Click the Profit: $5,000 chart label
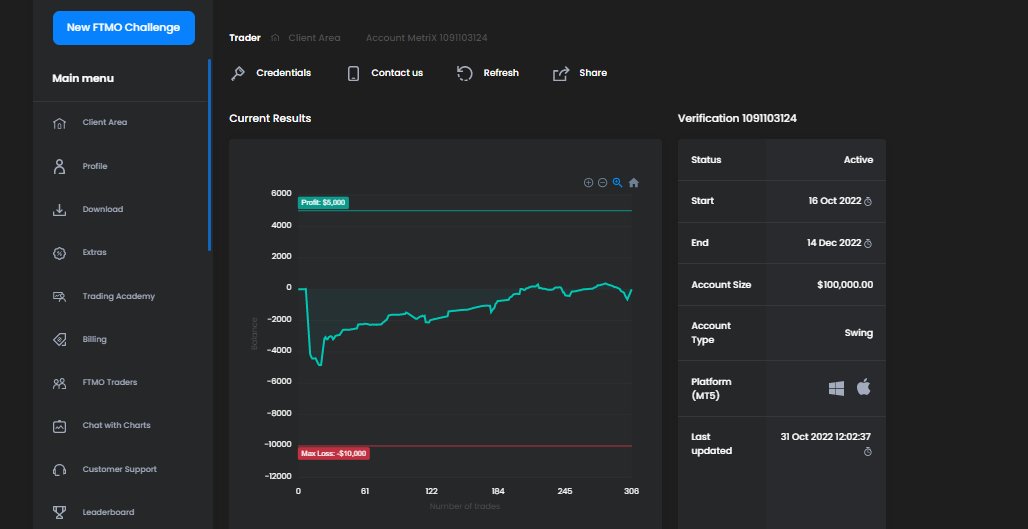 pyautogui.click(x=323, y=203)
